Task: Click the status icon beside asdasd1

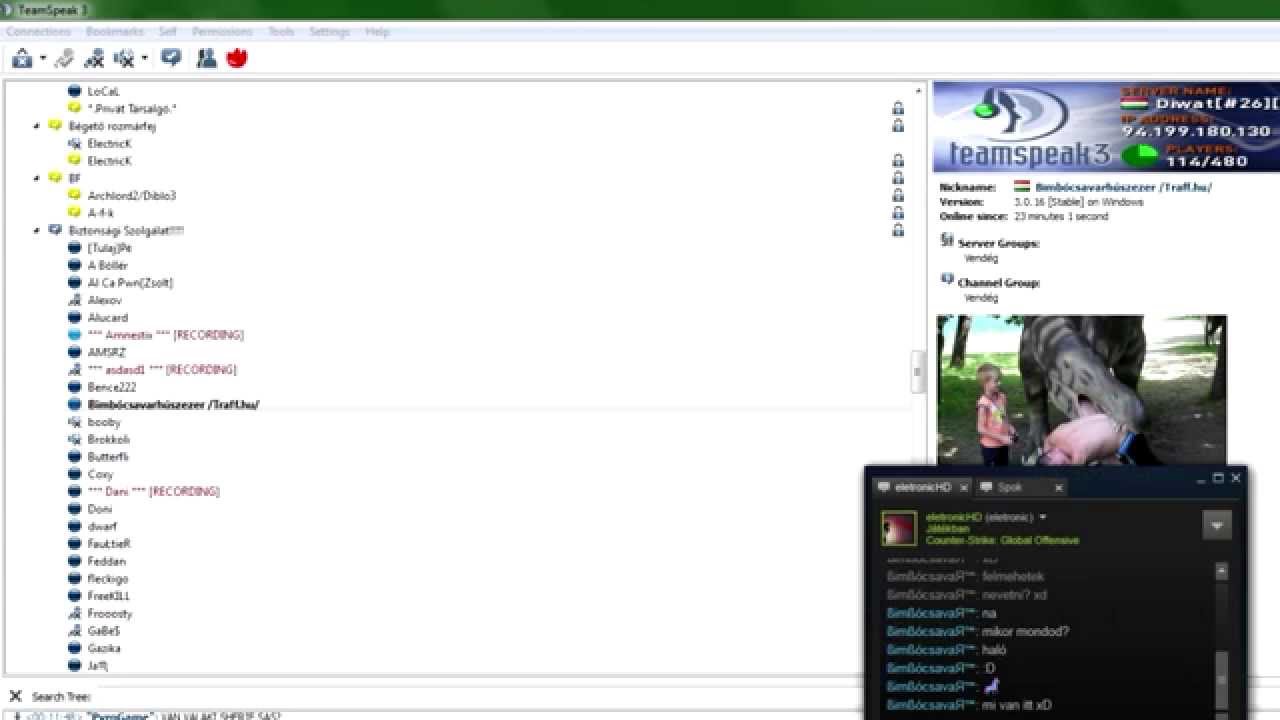Action: pos(74,370)
